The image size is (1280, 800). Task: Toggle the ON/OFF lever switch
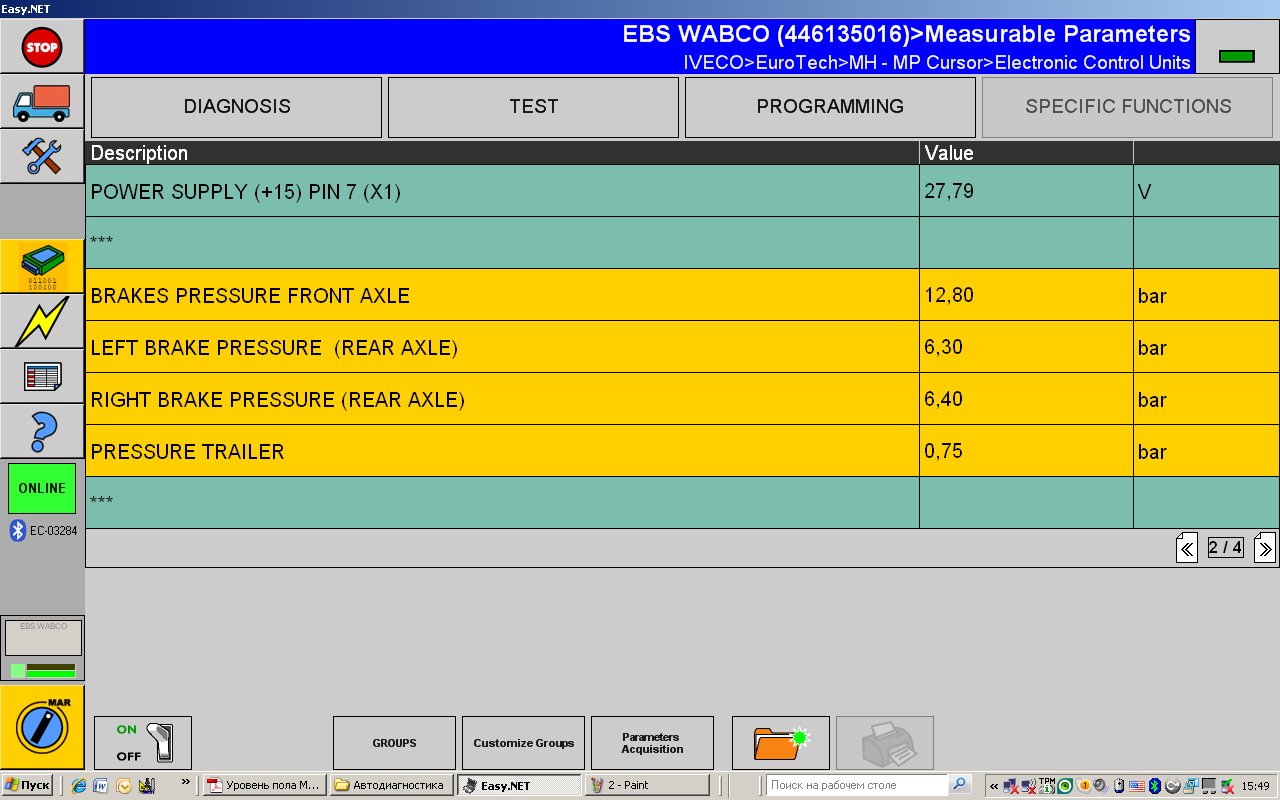coord(143,743)
